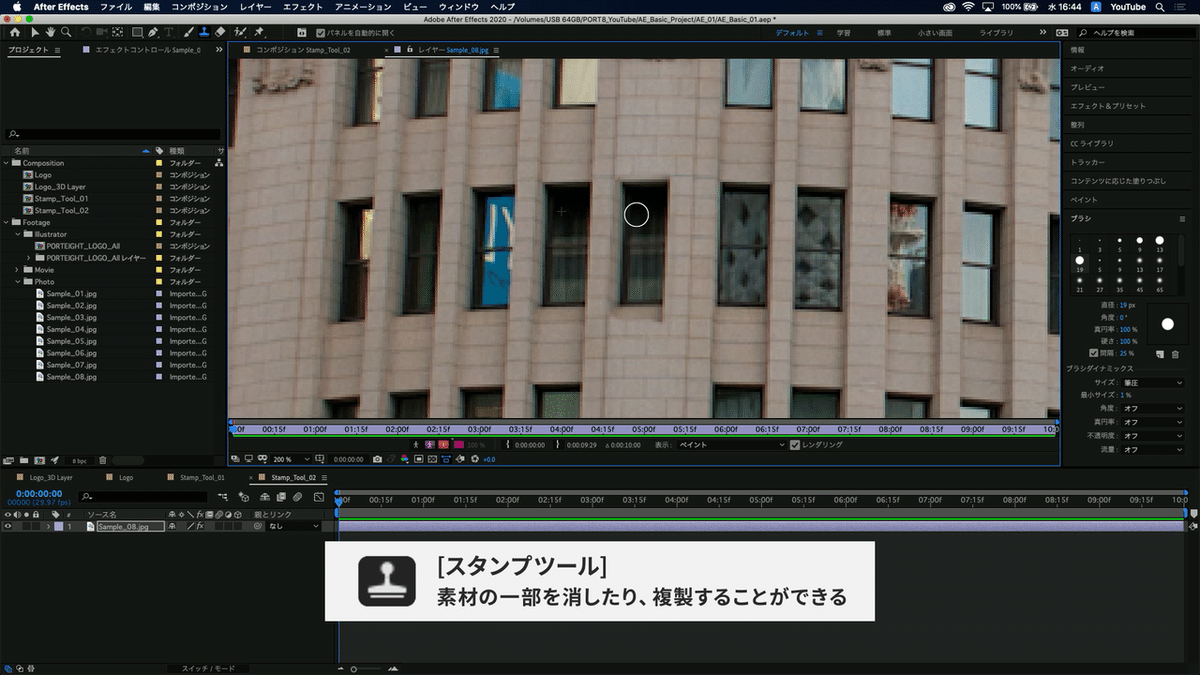Open the Home screen icon

pos(15,33)
